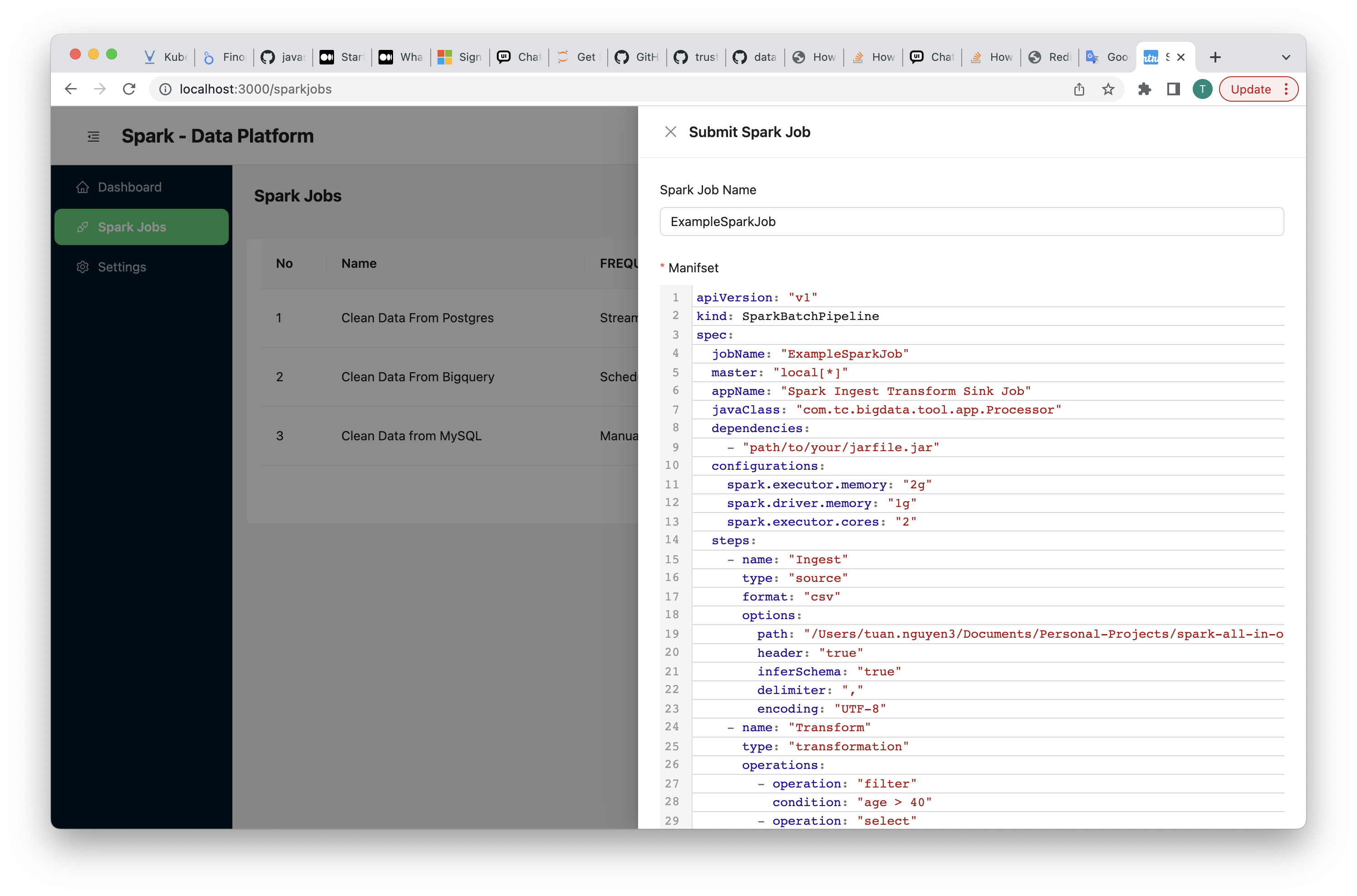The width and height of the screenshot is (1357, 896).
Task: Close the Submit Spark Job drawer
Action: 671,132
